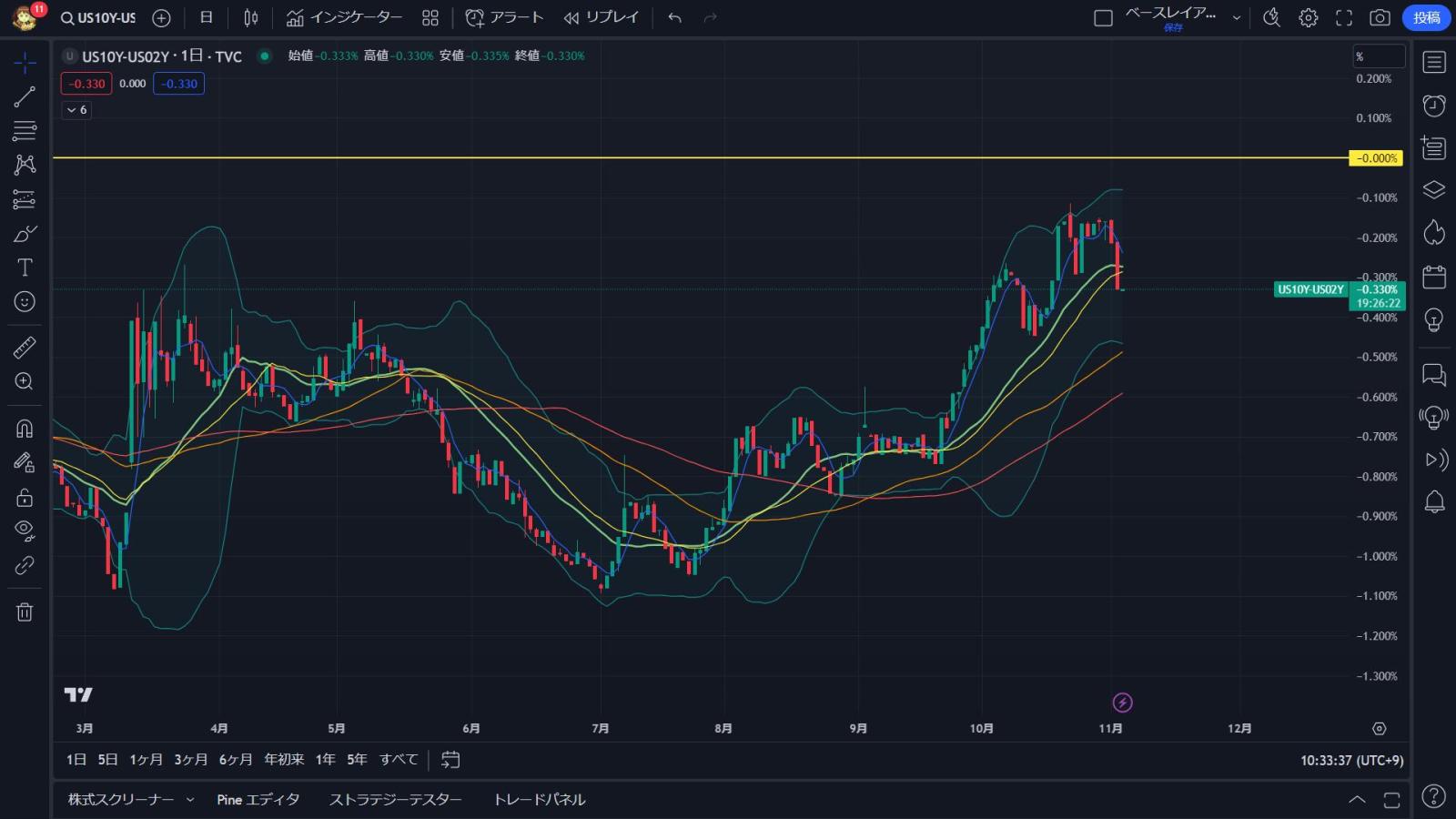Select the brush drawing tool
The width and height of the screenshot is (1456, 819).
(x=25, y=234)
